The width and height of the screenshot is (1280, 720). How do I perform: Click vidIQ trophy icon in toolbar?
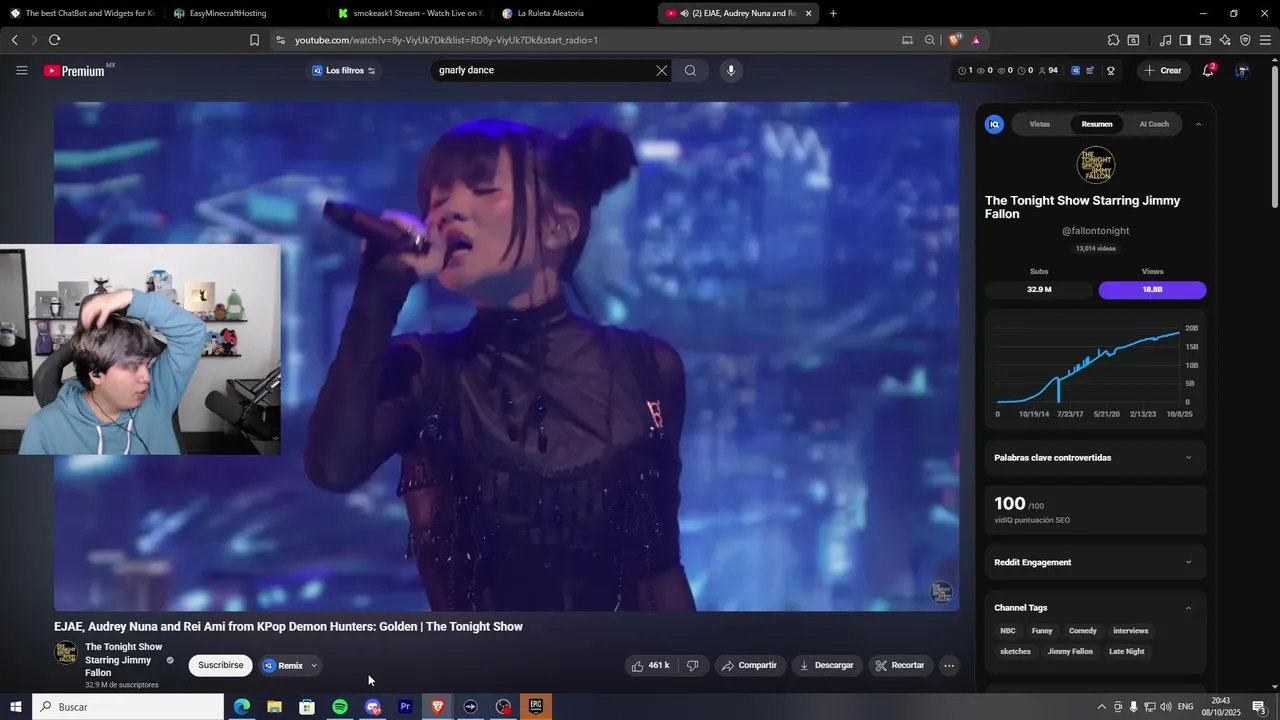tap(1110, 70)
